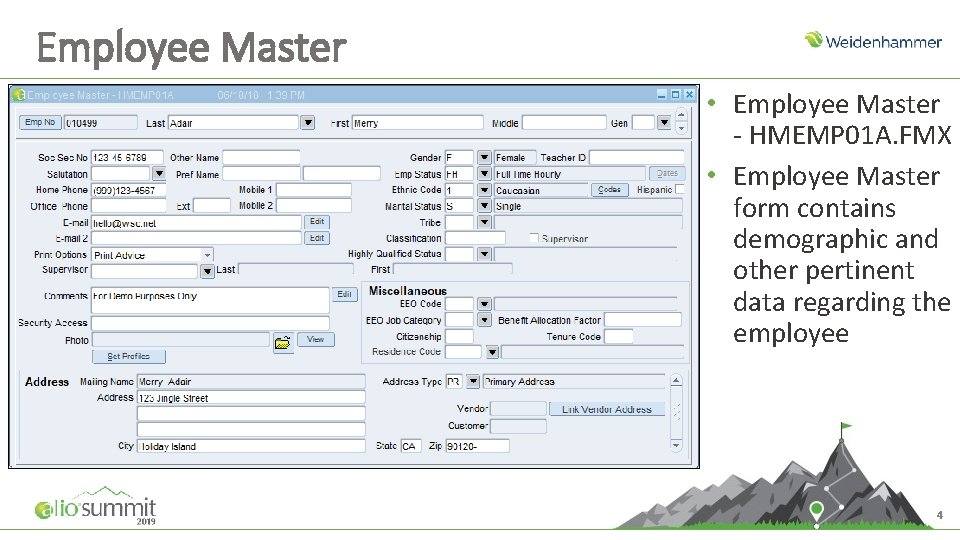Click the Address field with 123 Jingle Street
The width and height of the screenshot is (960, 540).
pyautogui.click(x=251, y=398)
